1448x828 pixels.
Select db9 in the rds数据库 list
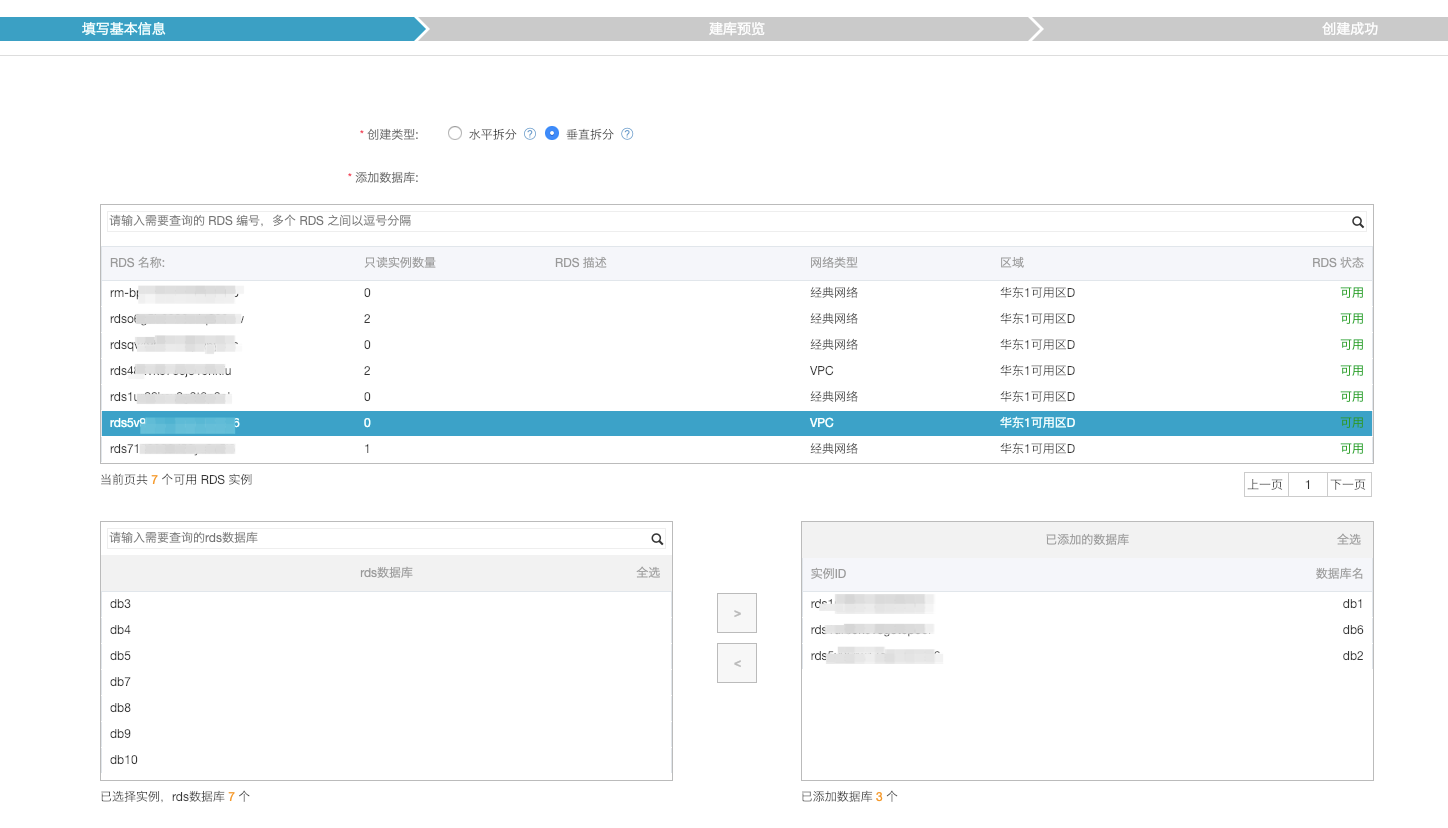tap(386, 734)
